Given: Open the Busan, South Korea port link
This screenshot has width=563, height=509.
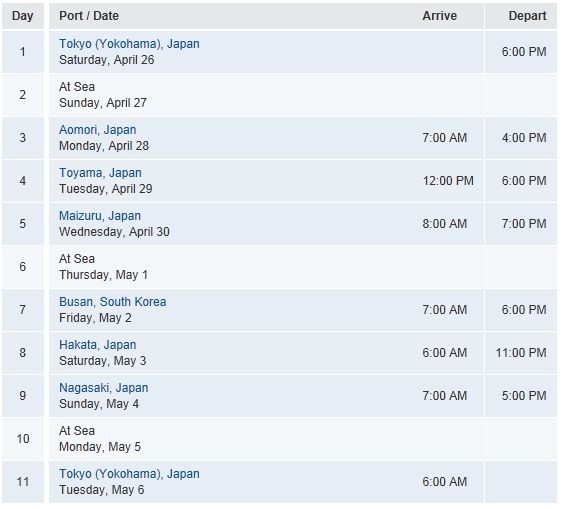Looking at the screenshot, I should [113, 302].
